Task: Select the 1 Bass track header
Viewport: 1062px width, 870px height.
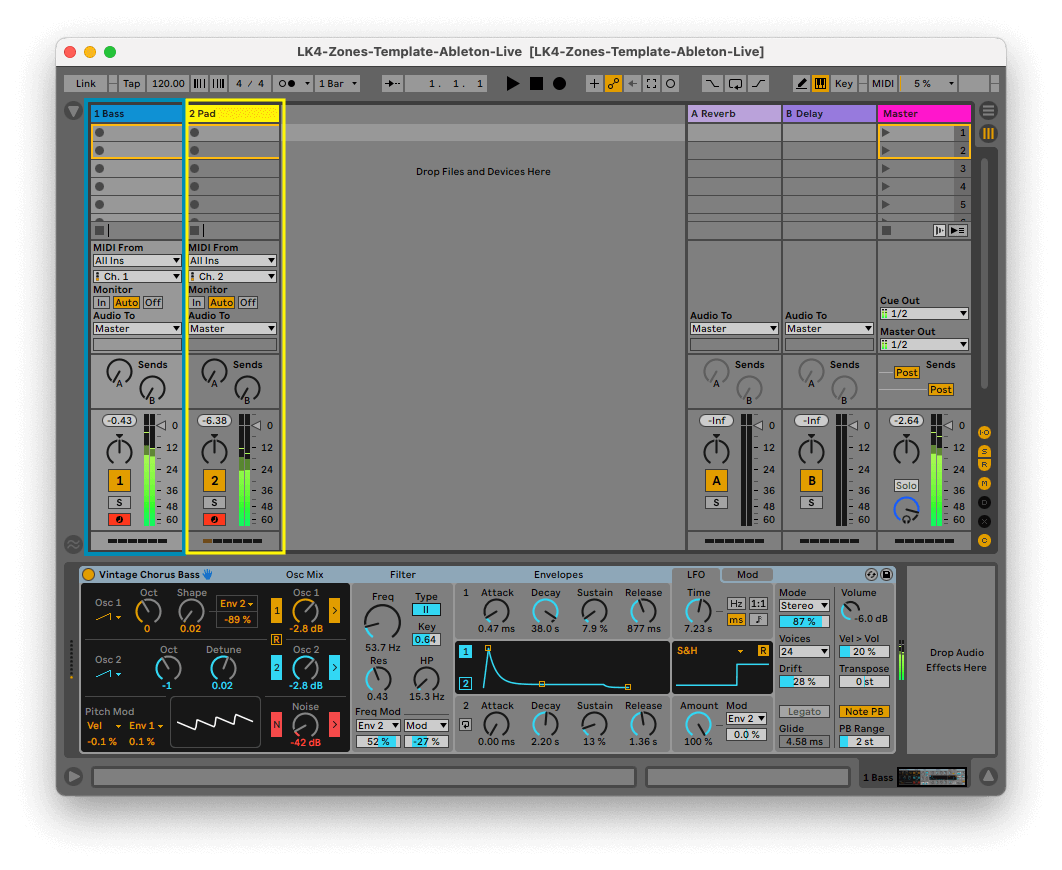Action: click(137, 114)
